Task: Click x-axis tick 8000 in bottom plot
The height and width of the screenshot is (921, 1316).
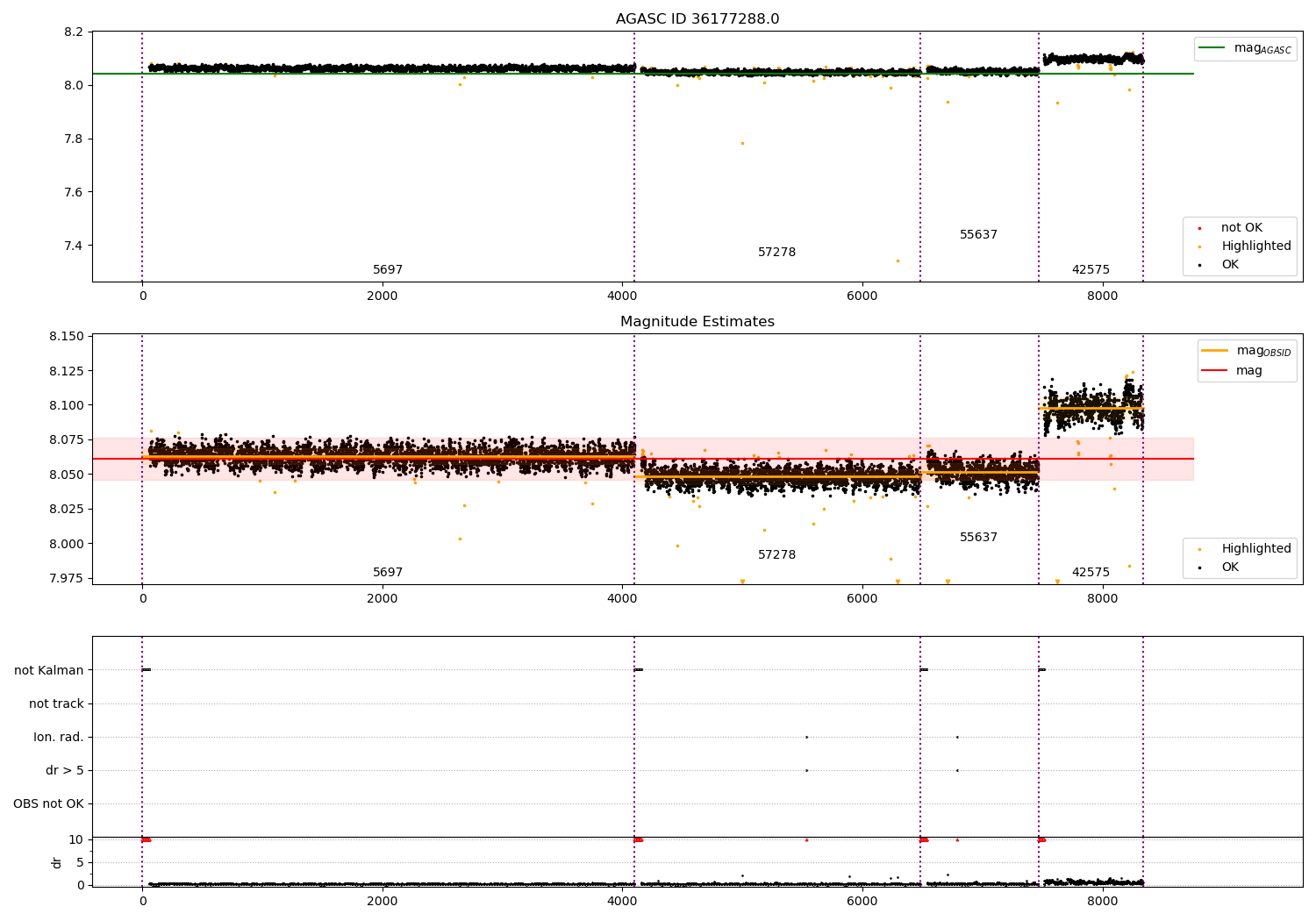Action: [x=1102, y=902]
